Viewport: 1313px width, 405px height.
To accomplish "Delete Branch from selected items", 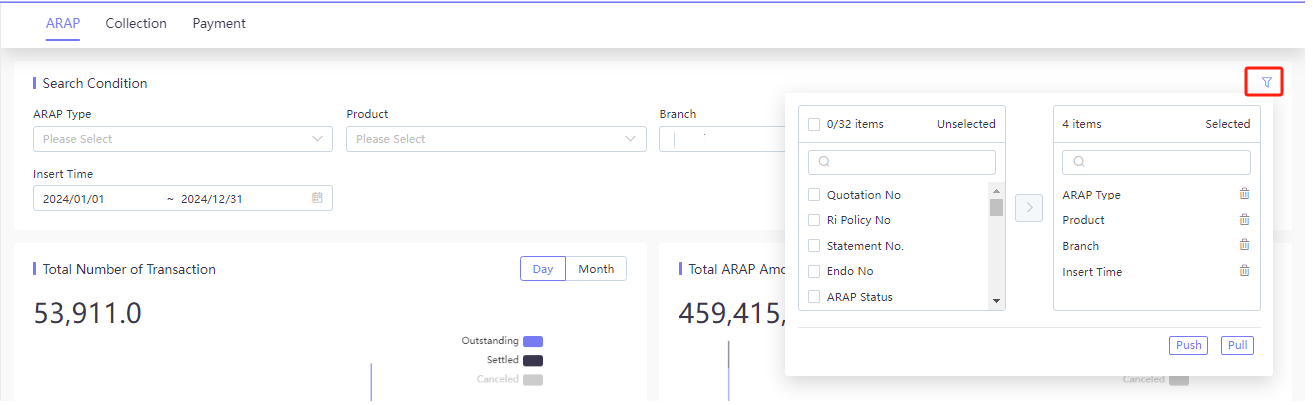I will [x=1244, y=245].
